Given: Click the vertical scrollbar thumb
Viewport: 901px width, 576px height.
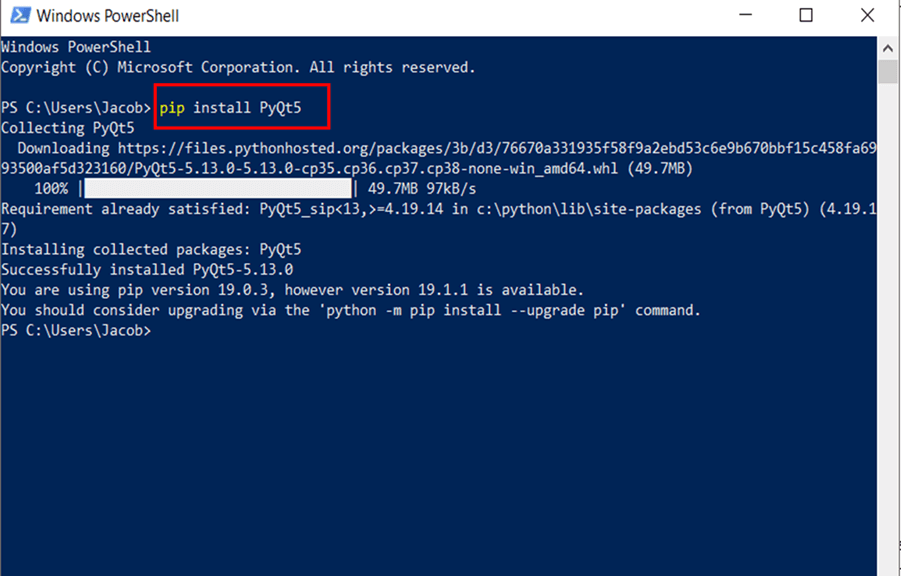Looking at the screenshot, I should (x=888, y=72).
